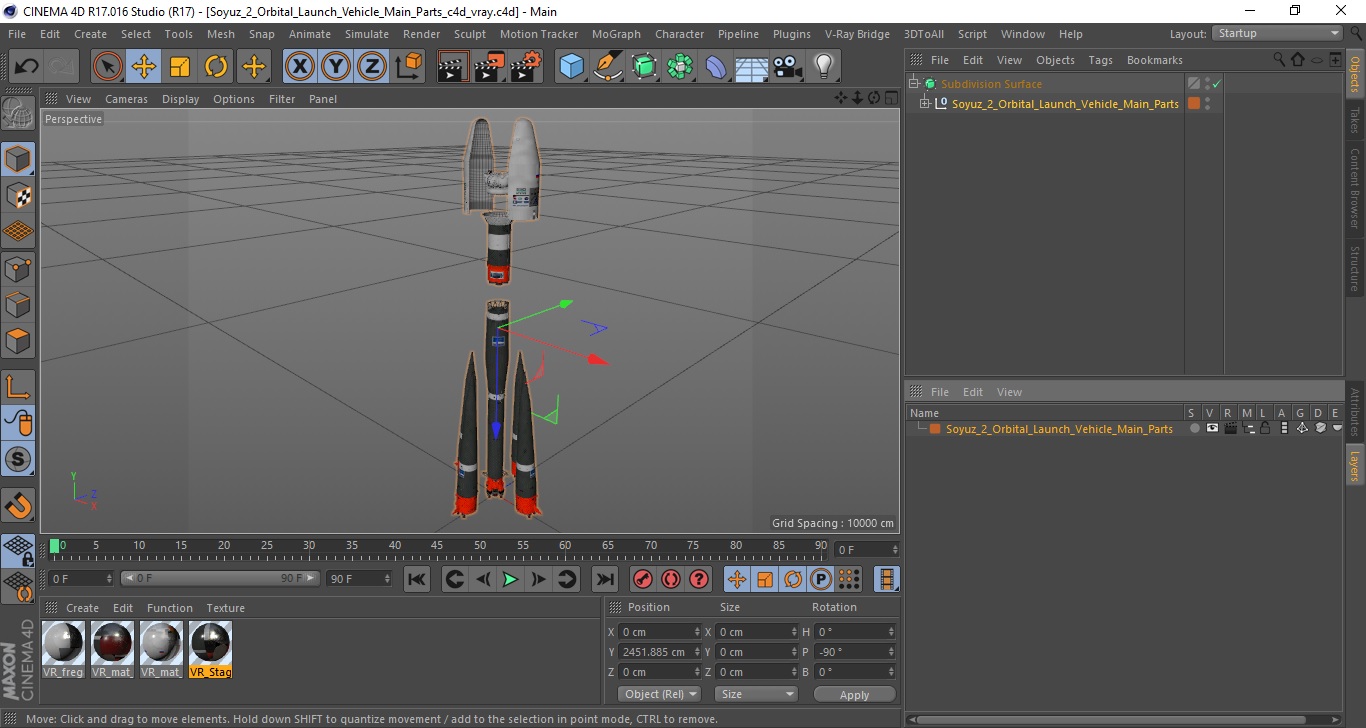This screenshot has width=1366, height=728.
Task: Toggle Snap enable magnet icon
Action: (x=18, y=504)
